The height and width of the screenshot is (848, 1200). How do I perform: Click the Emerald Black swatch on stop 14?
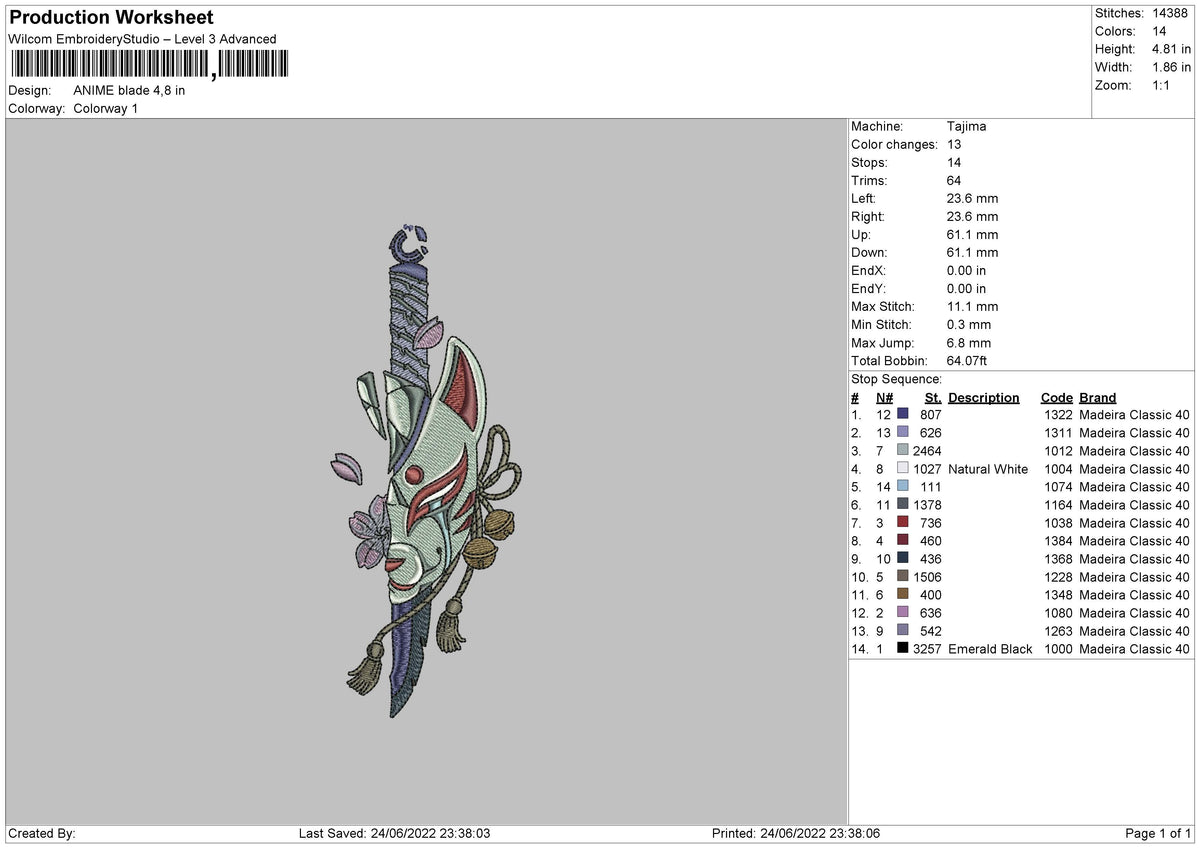click(899, 649)
